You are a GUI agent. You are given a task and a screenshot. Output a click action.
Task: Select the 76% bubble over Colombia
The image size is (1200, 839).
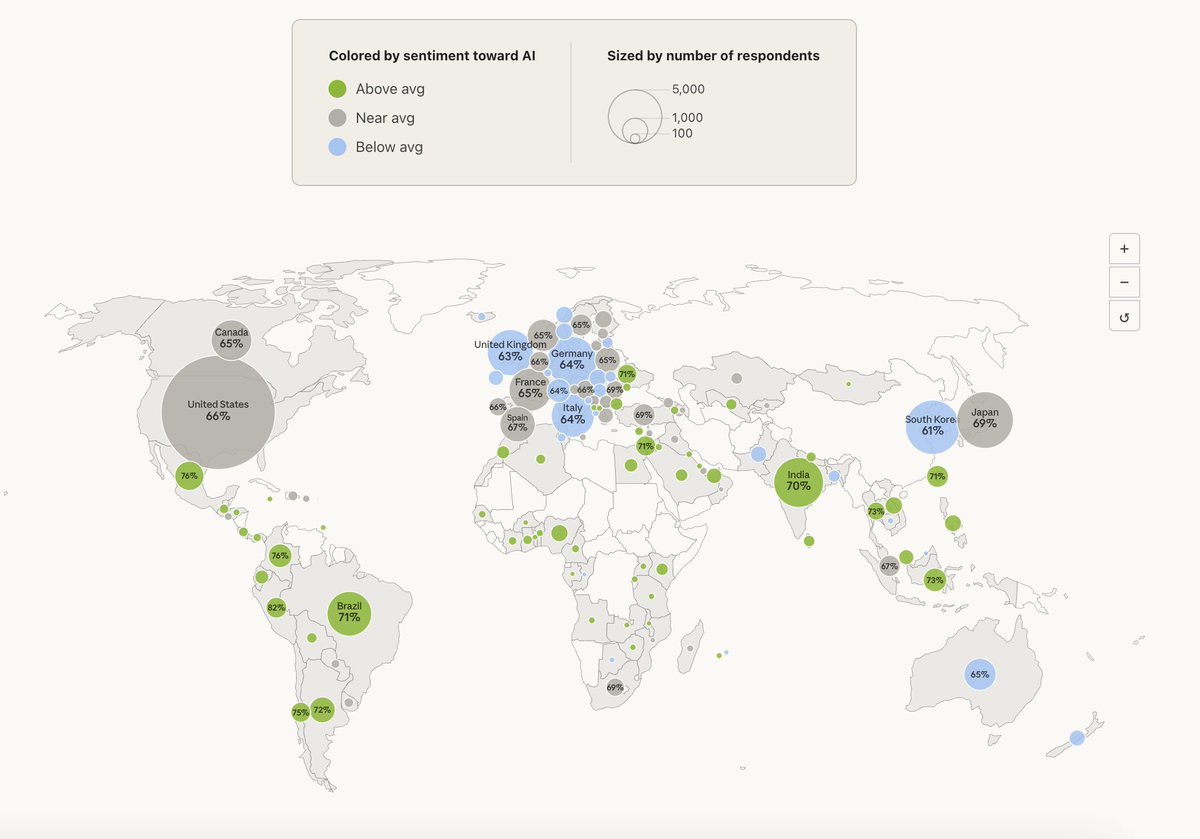click(x=280, y=555)
